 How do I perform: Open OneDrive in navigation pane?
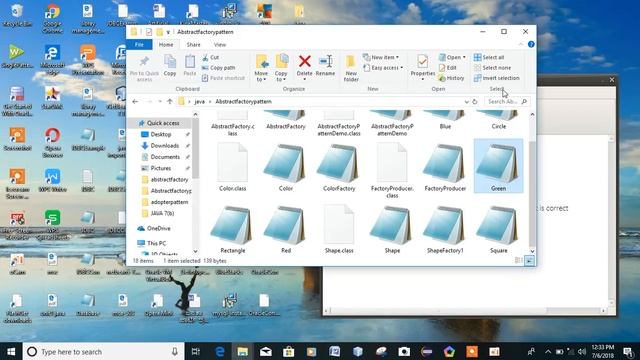tap(158, 228)
